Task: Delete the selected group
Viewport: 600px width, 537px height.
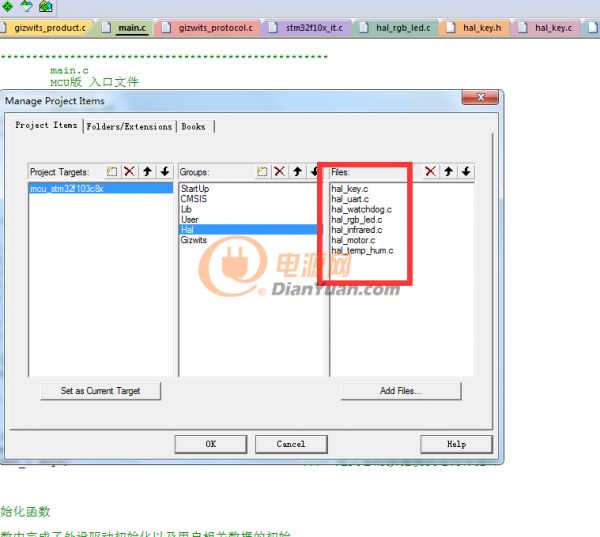Action: point(280,171)
